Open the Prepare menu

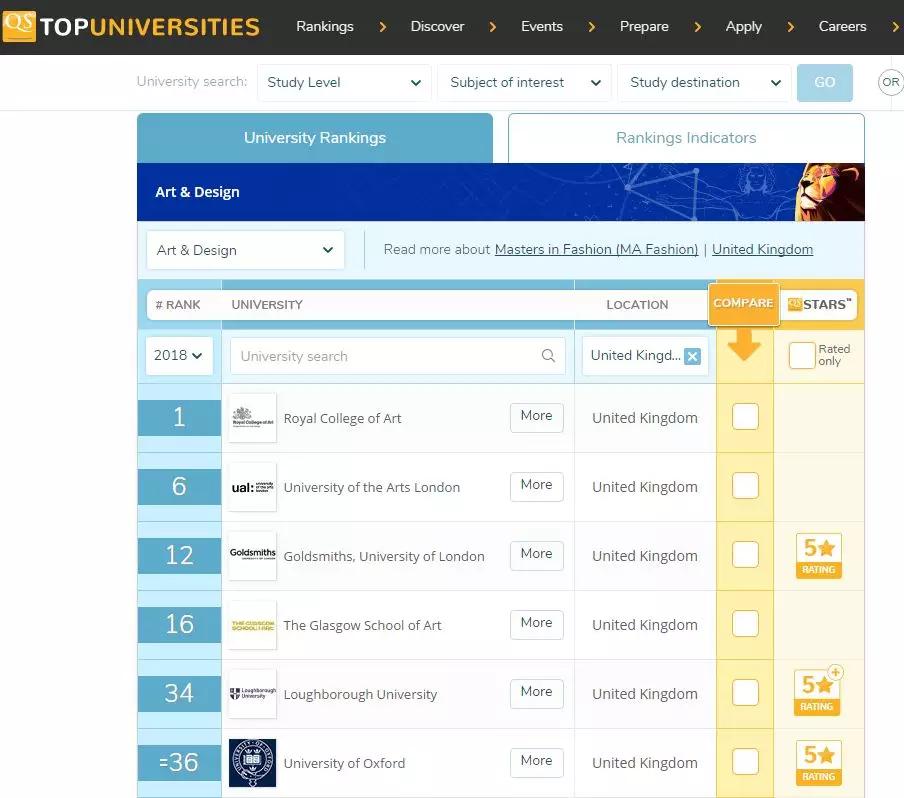[x=644, y=27]
